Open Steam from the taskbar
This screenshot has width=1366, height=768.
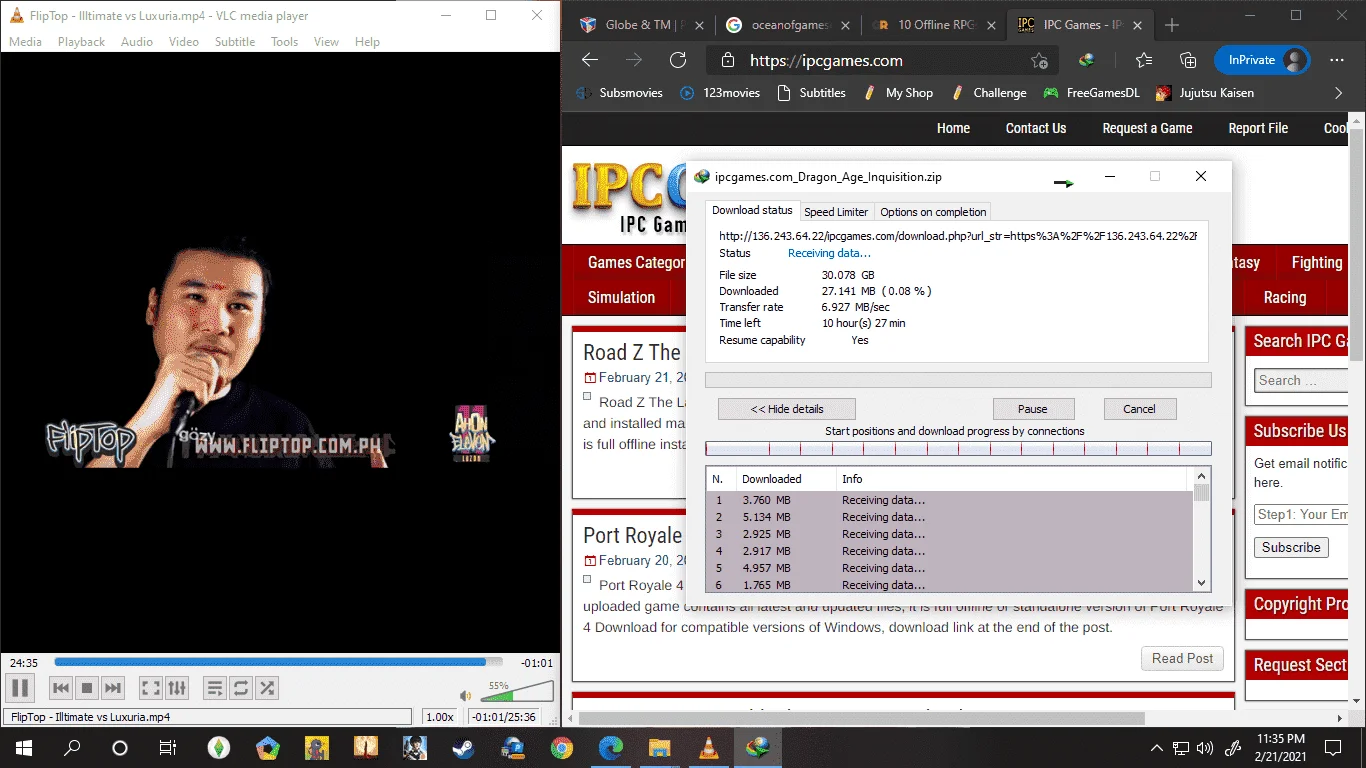(x=464, y=747)
